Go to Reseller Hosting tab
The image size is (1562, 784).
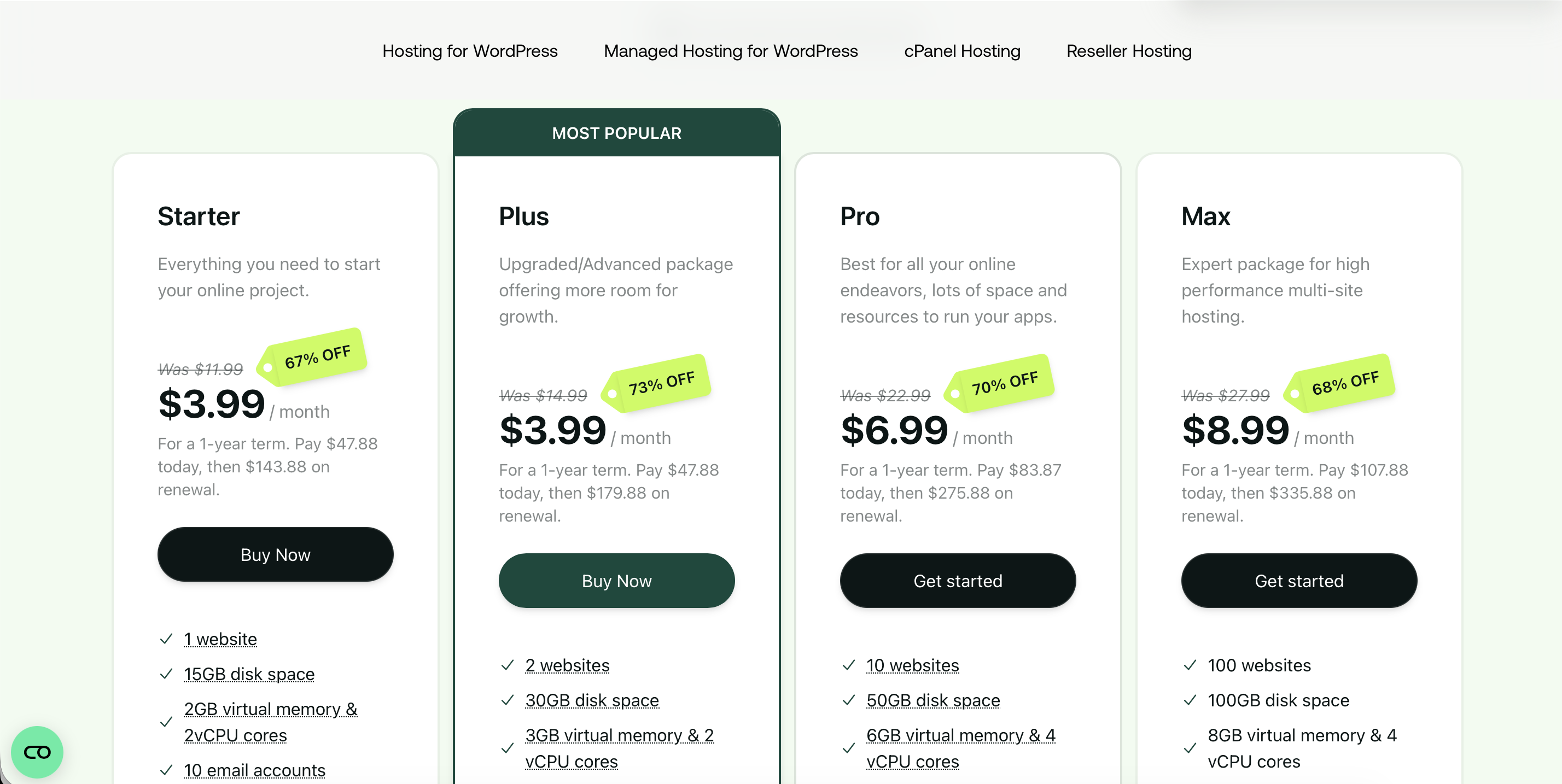pos(1128,51)
